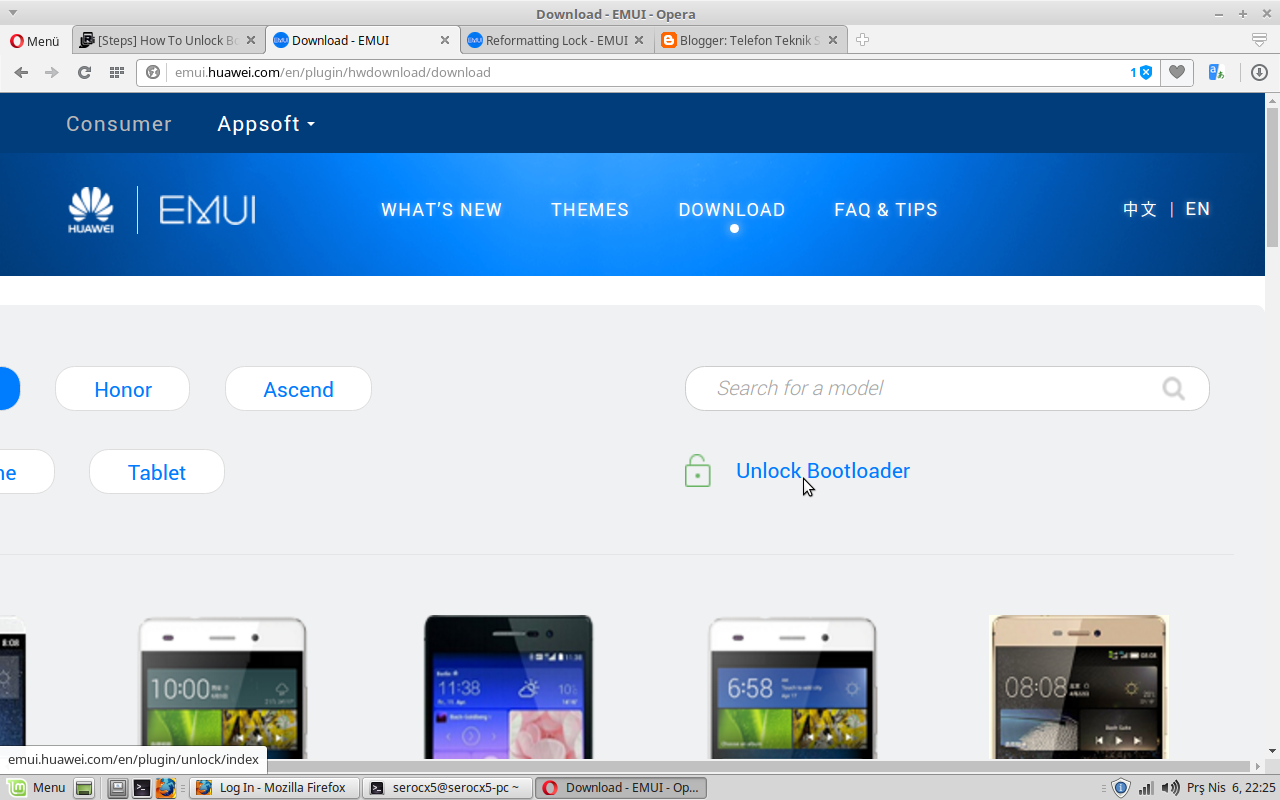Open the tab menu icon at right of tab bar

point(1260,40)
